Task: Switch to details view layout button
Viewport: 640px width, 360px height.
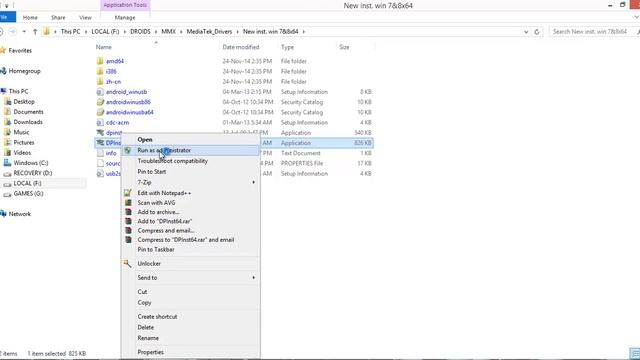Action: [636, 353]
